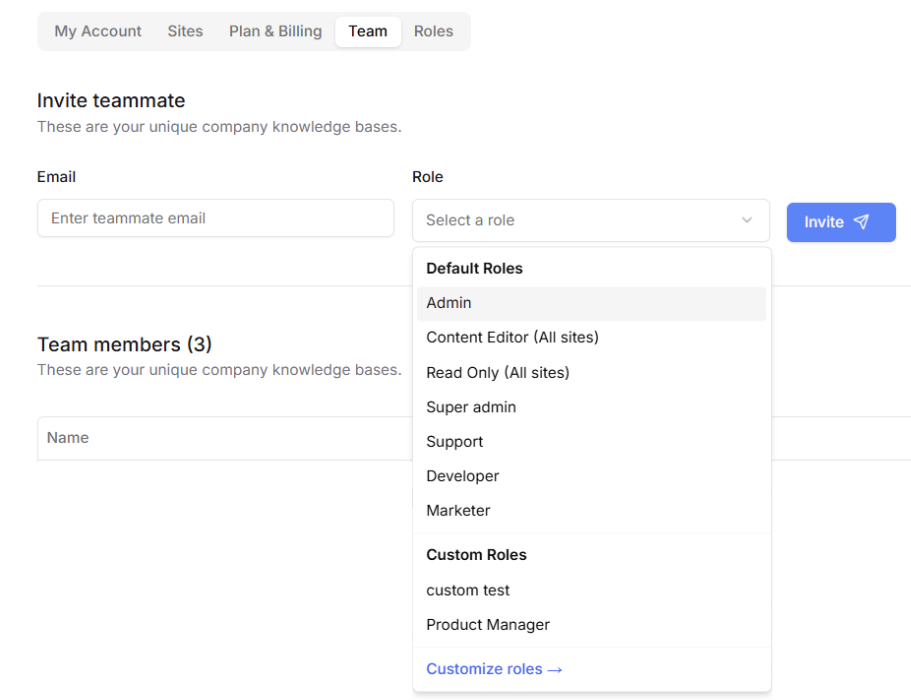This screenshot has height=700, width=911.
Task: Click the chevron arrow in Role dropdown
Action: [747, 220]
